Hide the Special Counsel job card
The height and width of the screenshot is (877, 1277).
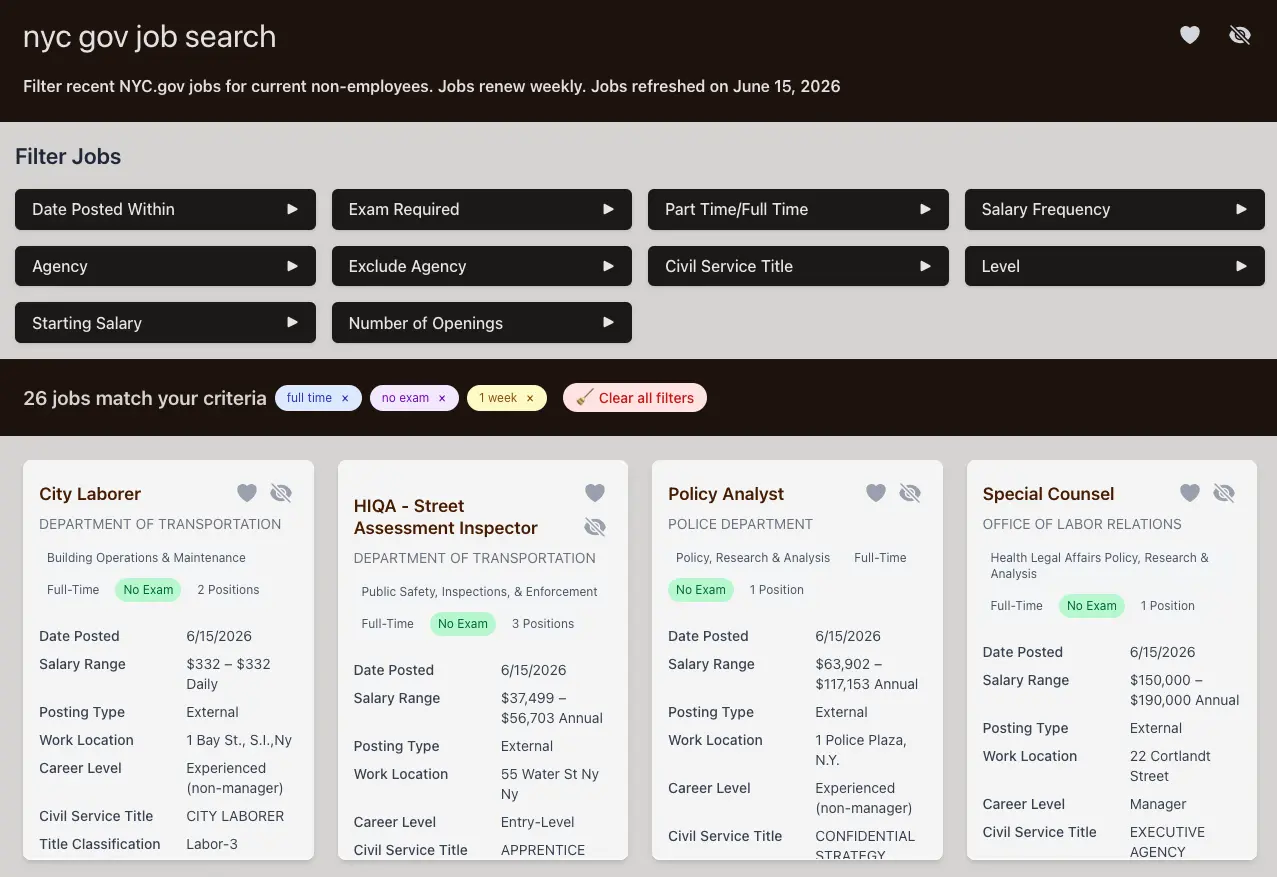click(x=1224, y=493)
